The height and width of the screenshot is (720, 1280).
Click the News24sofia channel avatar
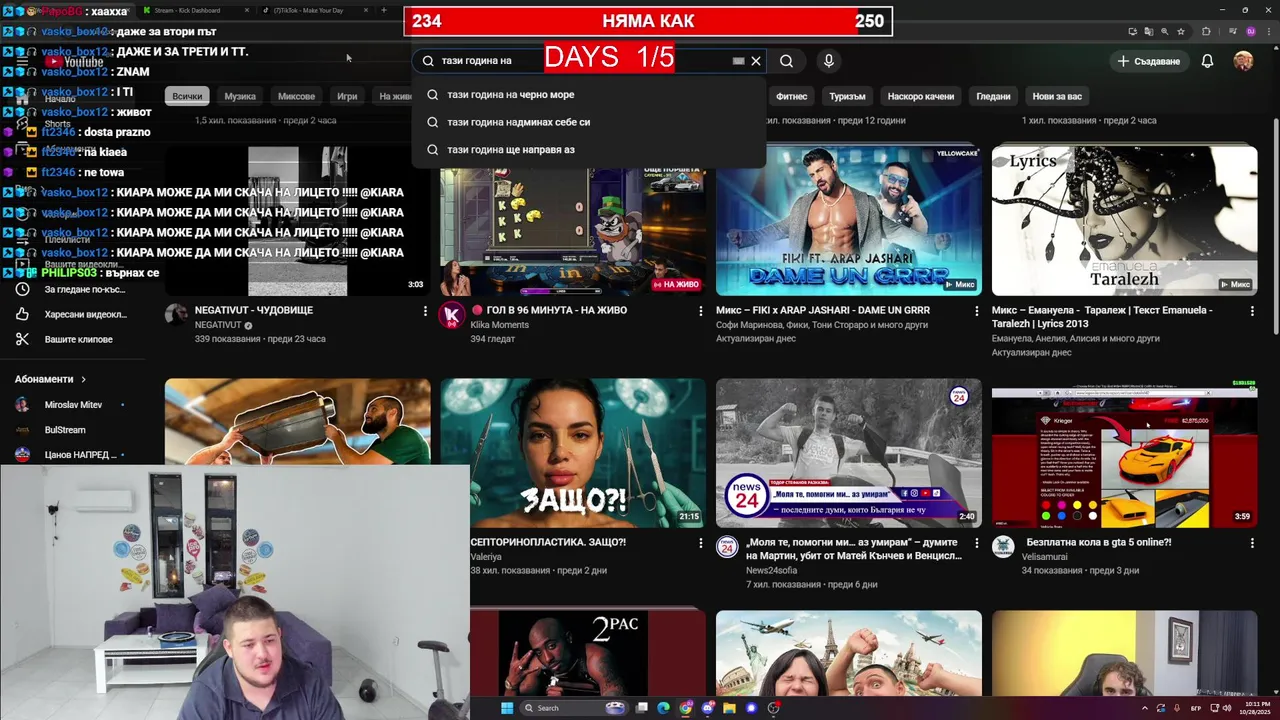point(727,547)
